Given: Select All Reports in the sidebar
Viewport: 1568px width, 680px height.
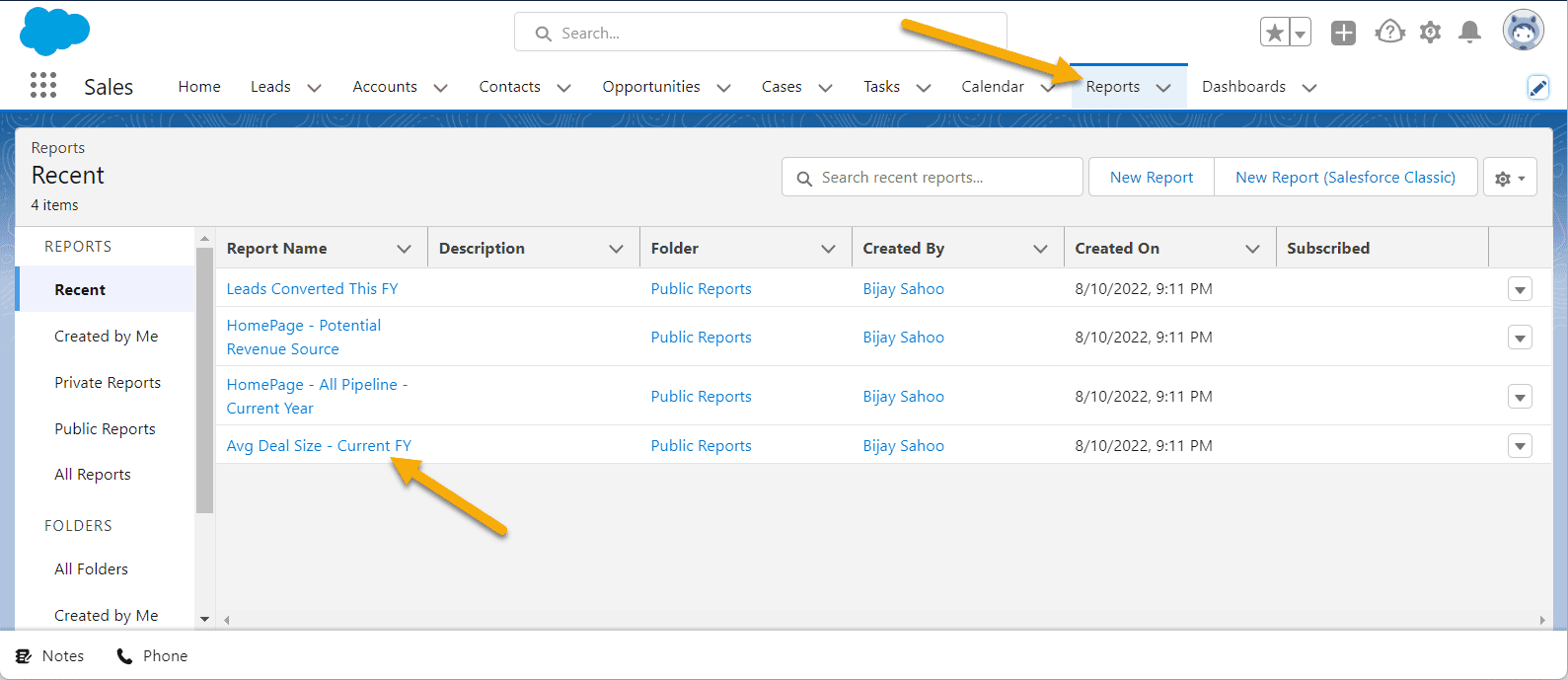Looking at the screenshot, I should 93,475.
